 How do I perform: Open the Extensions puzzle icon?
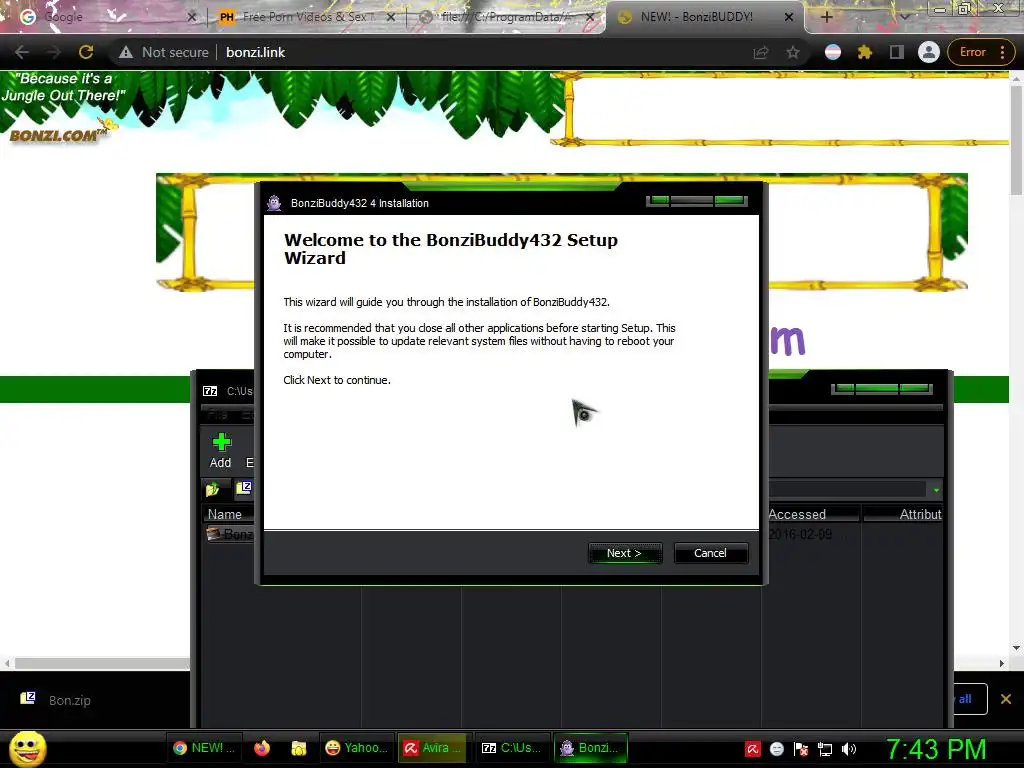pyautogui.click(x=865, y=52)
